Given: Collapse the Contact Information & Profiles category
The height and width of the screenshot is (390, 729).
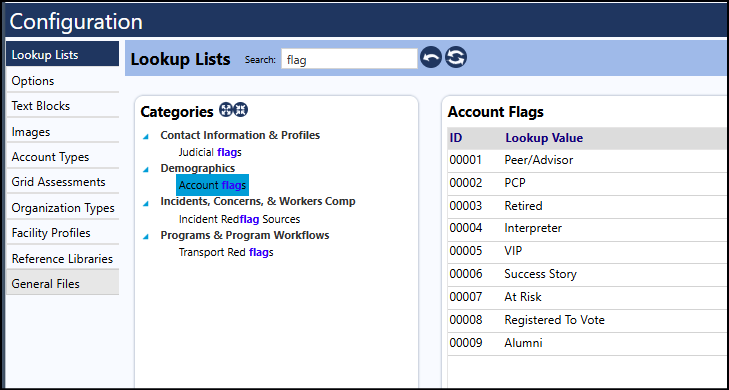Looking at the screenshot, I should pyautogui.click(x=146, y=136).
